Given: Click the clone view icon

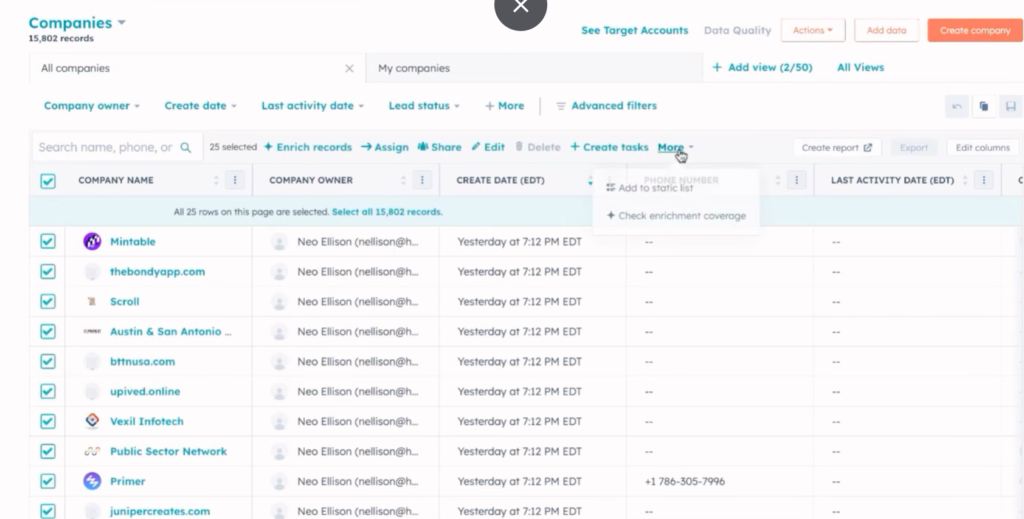Looking at the screenshot, I should (x=984, y=106).
